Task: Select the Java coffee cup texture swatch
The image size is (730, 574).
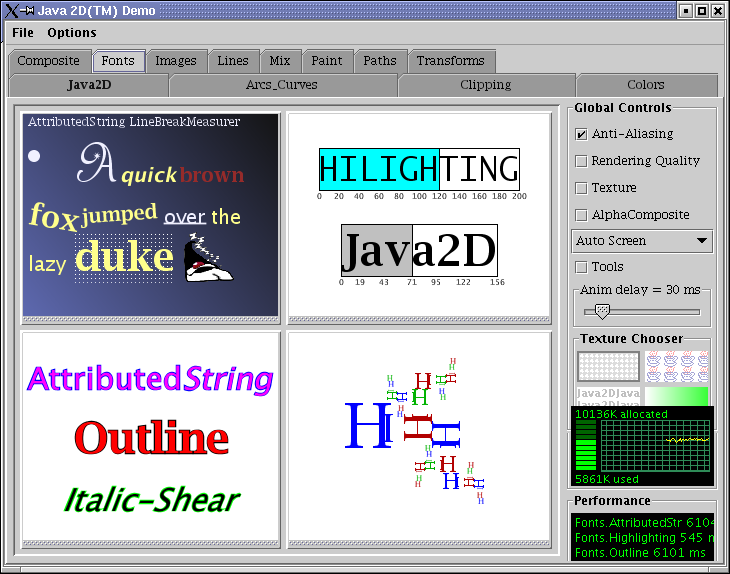Action: [x=677, y=366]
